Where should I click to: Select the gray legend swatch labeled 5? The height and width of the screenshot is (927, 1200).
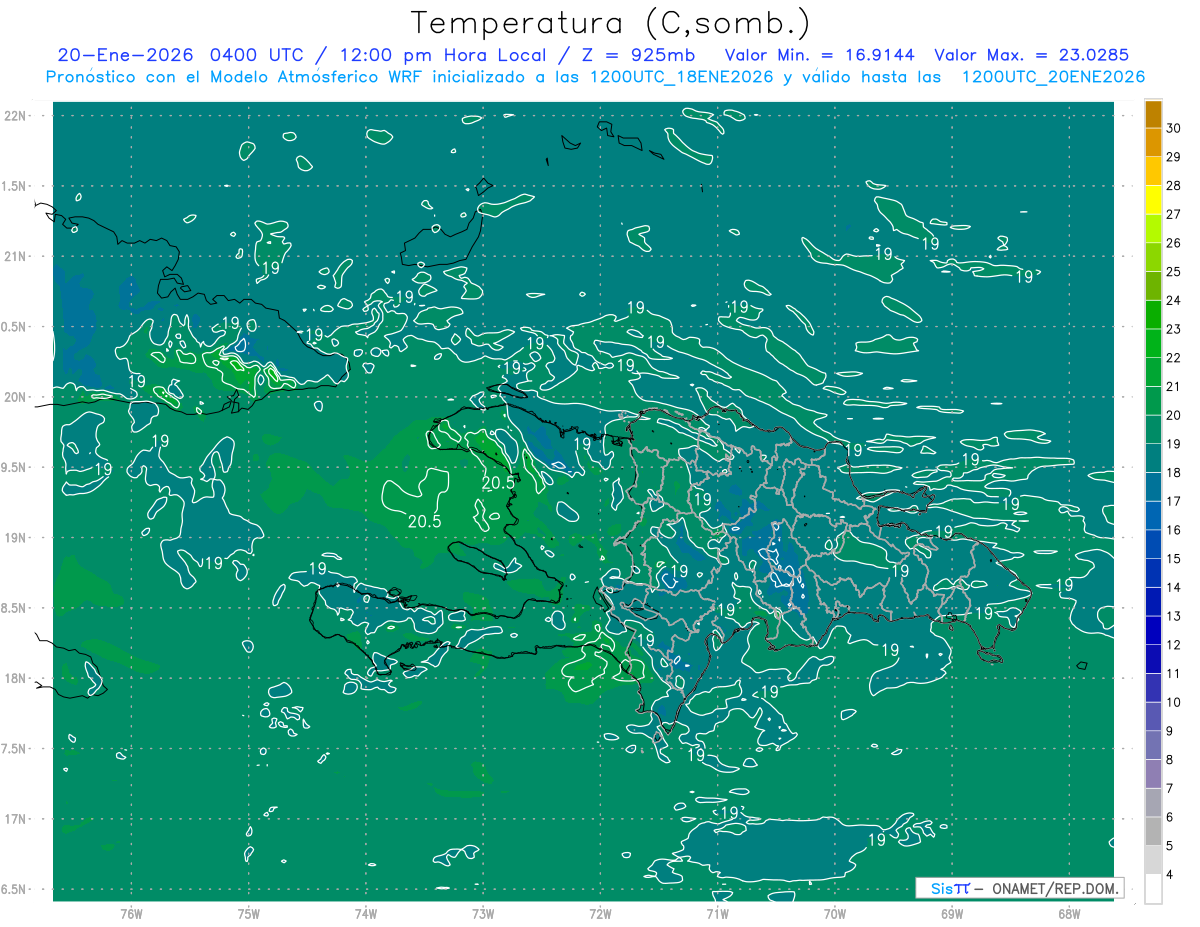click(x=1153, y=831)
